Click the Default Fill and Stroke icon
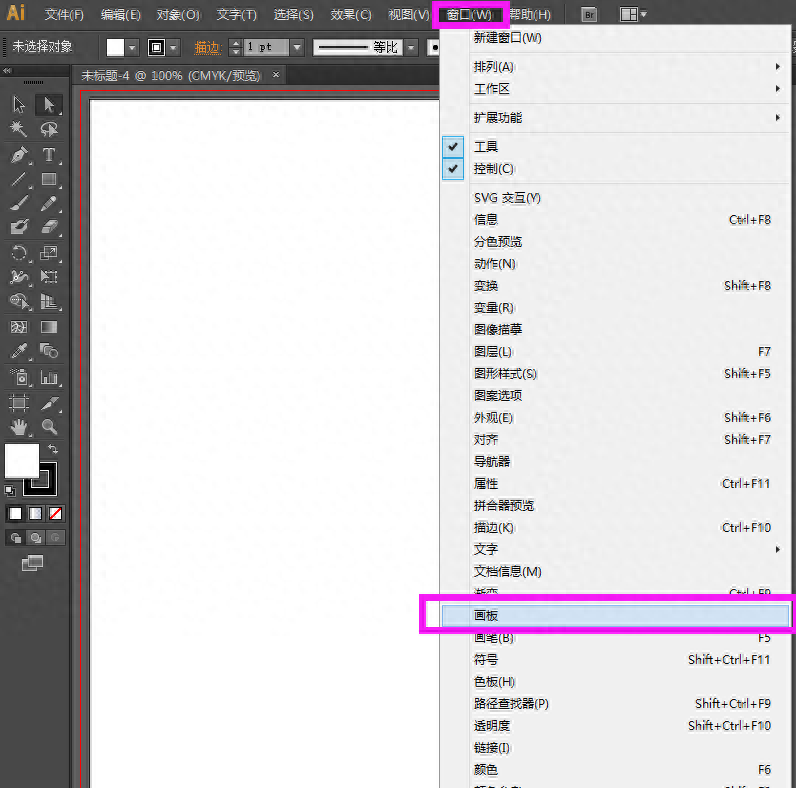796x788 pixels. pyautogui.click(x=10, y=490)
